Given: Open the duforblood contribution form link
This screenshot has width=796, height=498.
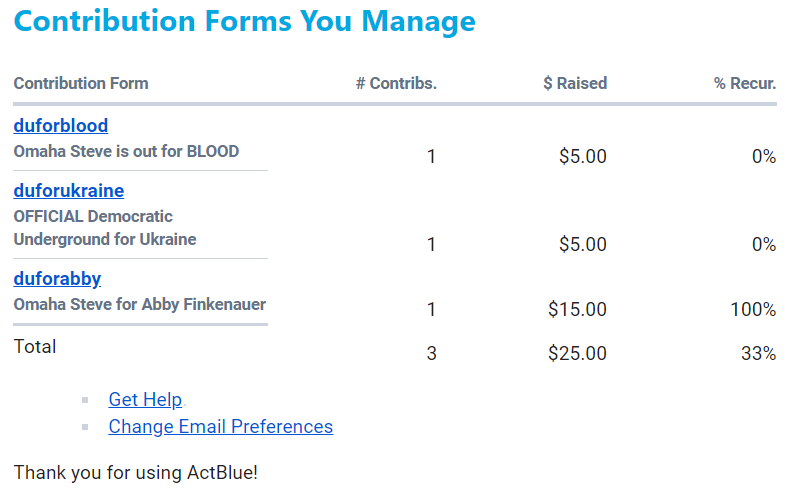Looking at the screenshot, I should pos(61,126).
